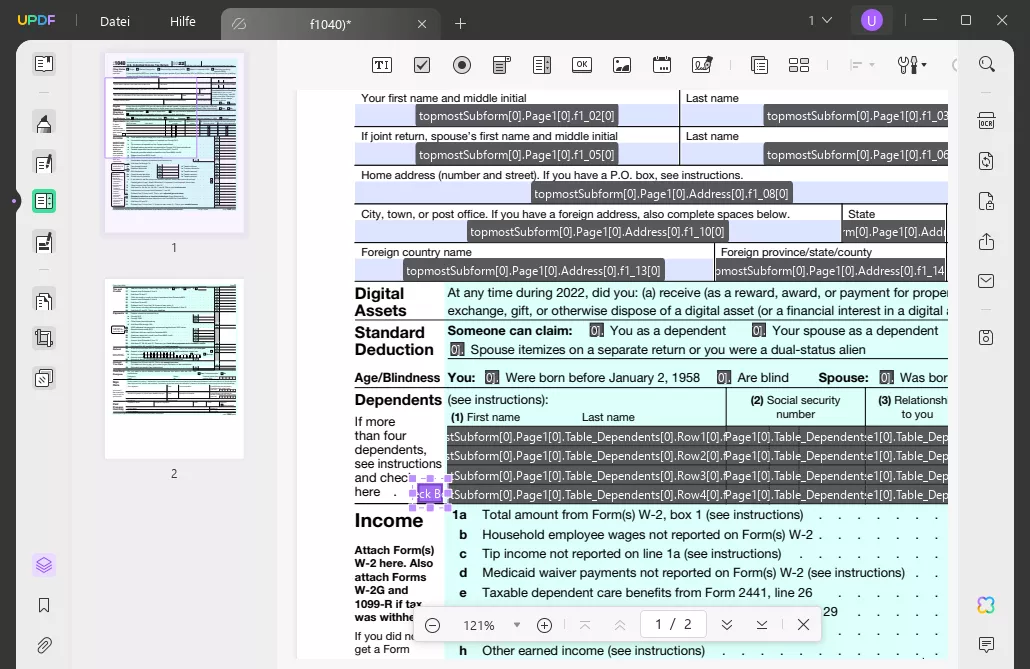The width and height of the screenshot is (1030, 669).
Task: Select the active Prepare Form mode icon
Action: tap(44, 201)
